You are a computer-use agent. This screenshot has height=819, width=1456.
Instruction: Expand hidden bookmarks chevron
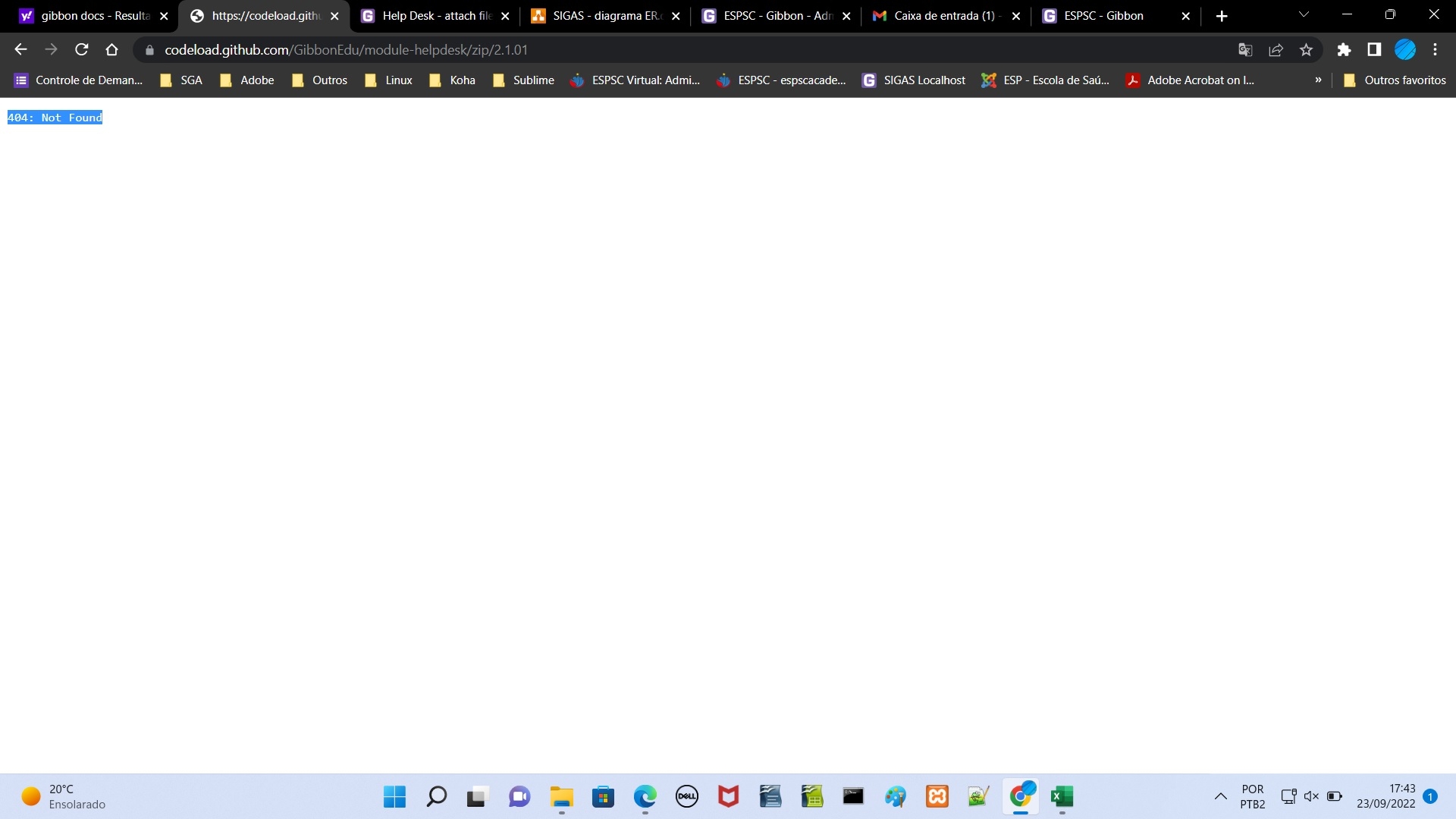(x=1318, y=80)
